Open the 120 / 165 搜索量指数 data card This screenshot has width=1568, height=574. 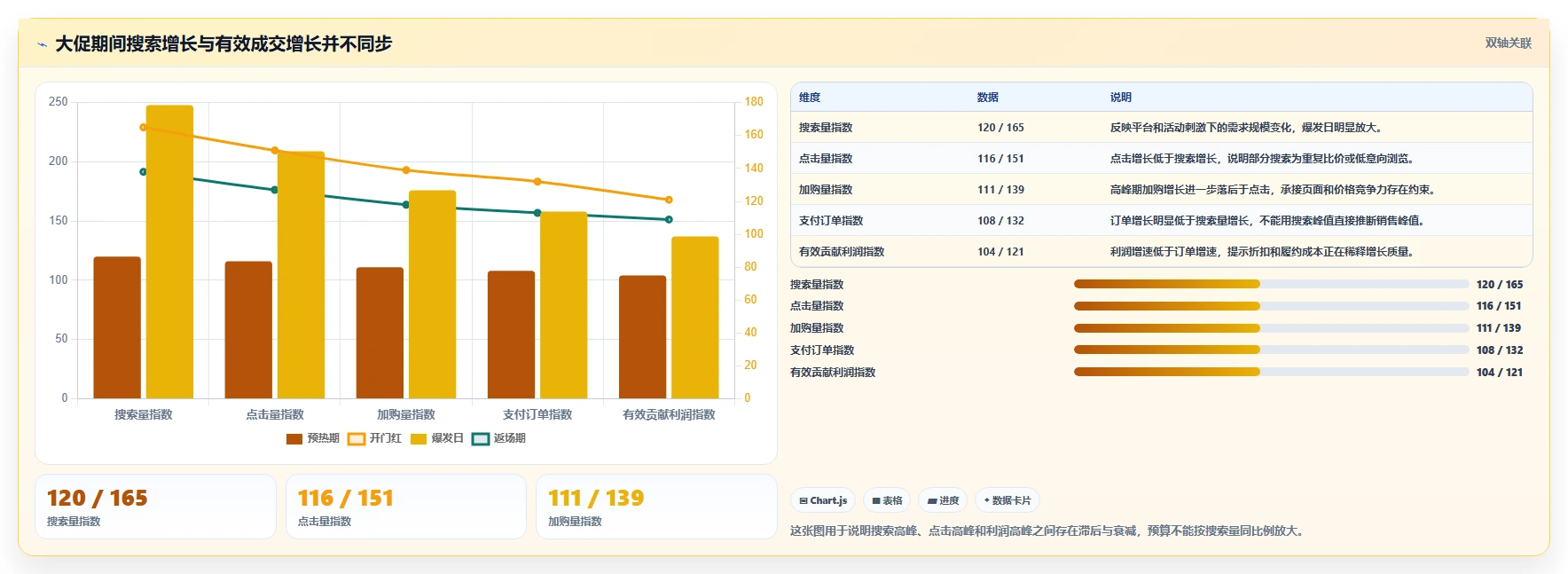[155, 507]
